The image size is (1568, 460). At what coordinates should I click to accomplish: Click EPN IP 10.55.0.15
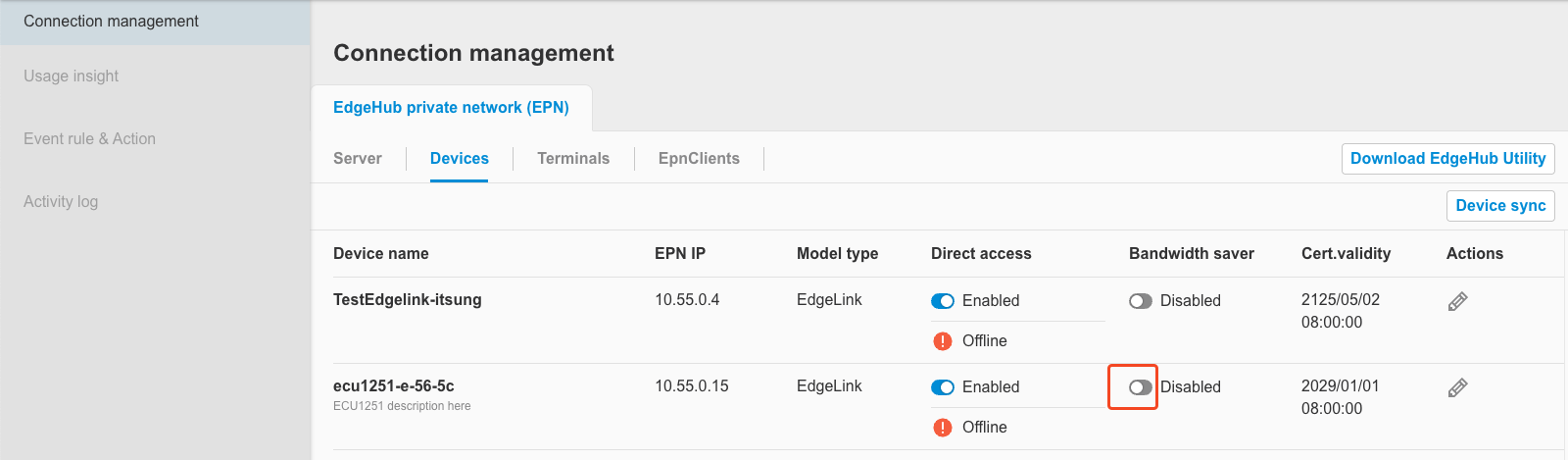point(692,386)
